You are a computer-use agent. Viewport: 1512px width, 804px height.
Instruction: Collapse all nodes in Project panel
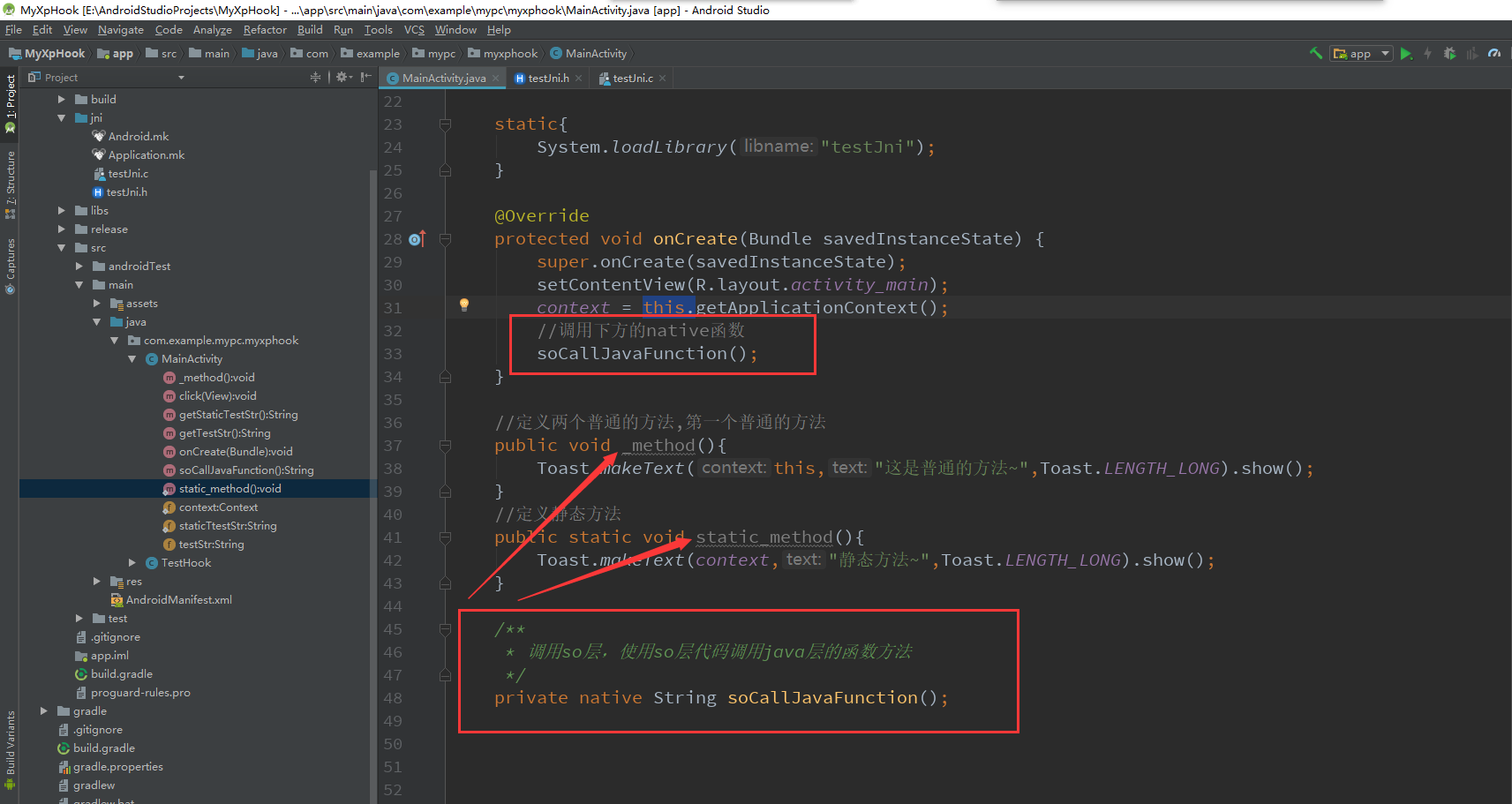coord(315,78)
